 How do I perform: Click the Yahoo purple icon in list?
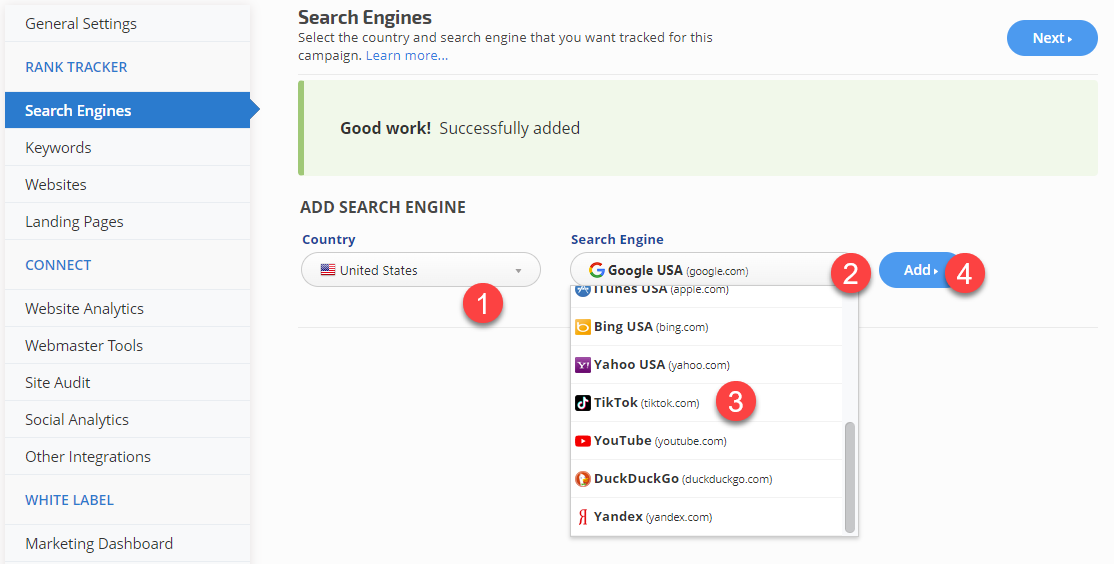(583, 365)
